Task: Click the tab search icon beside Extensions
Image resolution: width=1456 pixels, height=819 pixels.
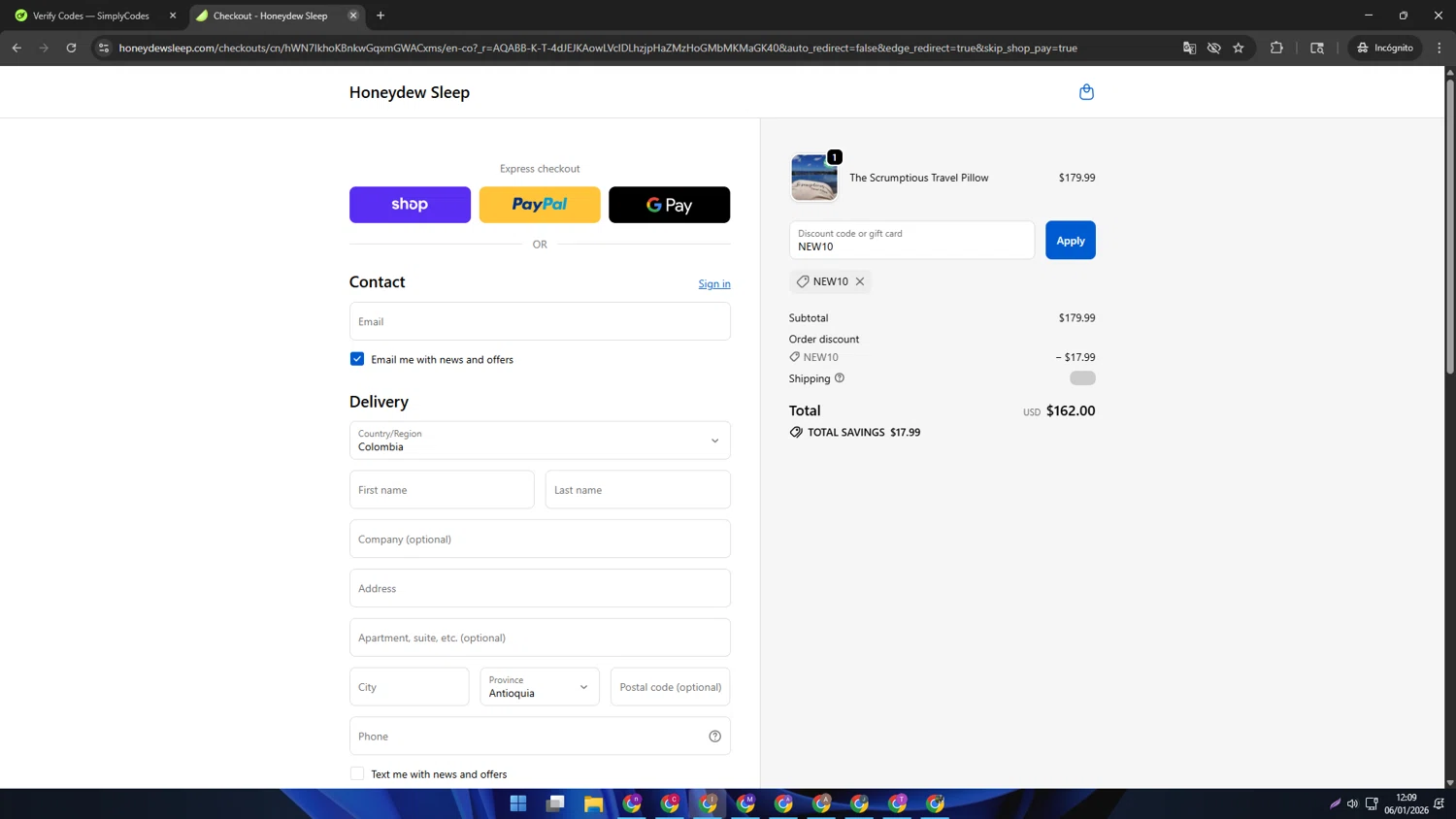Action: (1317, 48)
